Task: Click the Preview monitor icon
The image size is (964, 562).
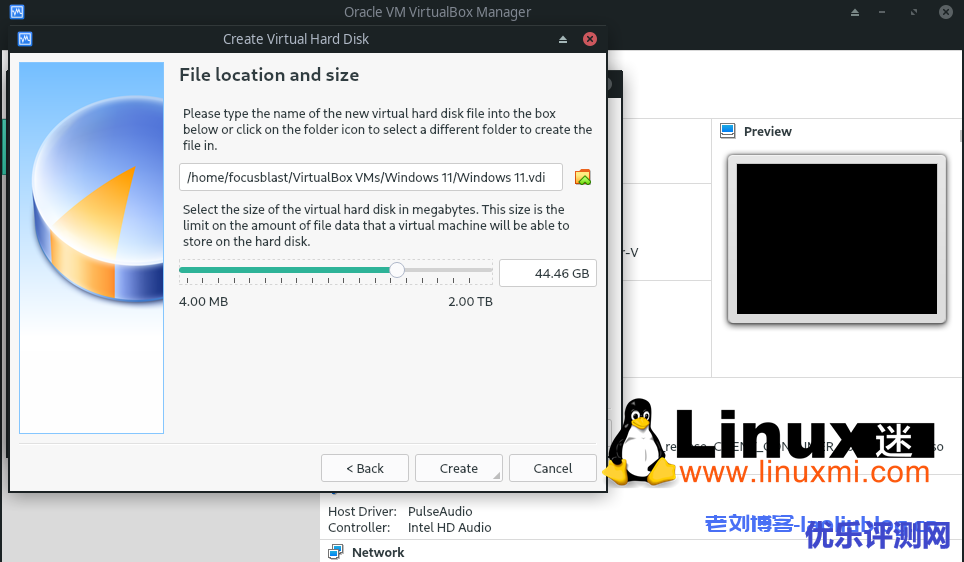Action: (x=727, y=131)
